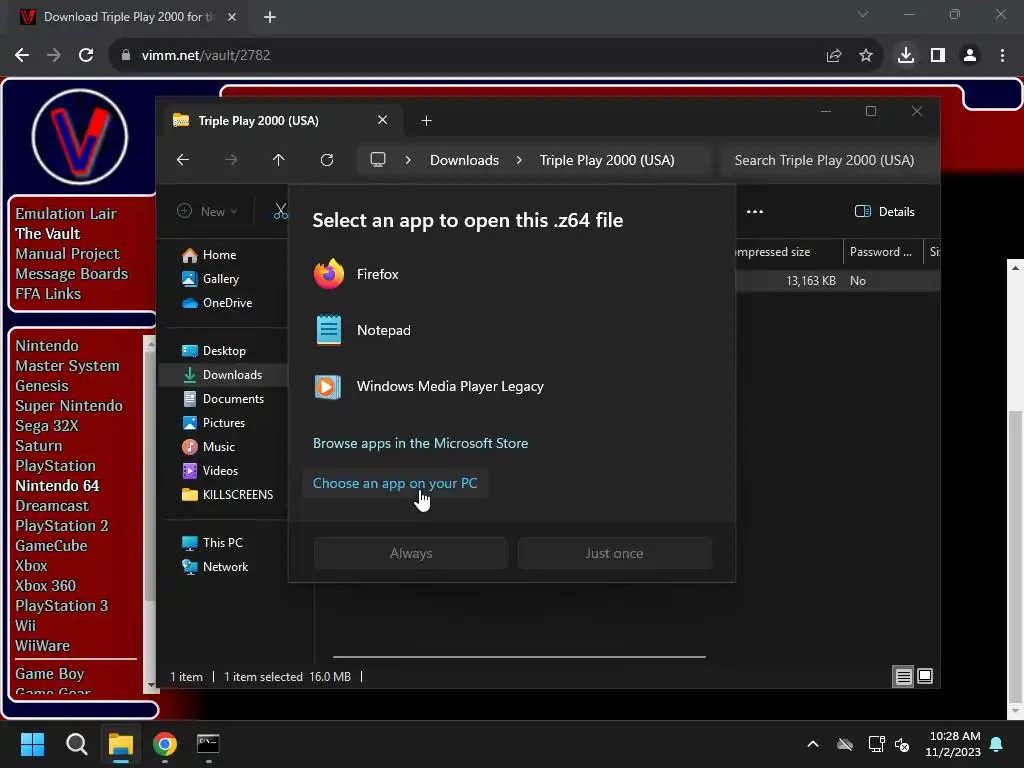Click the Always button

pos(410,553)
